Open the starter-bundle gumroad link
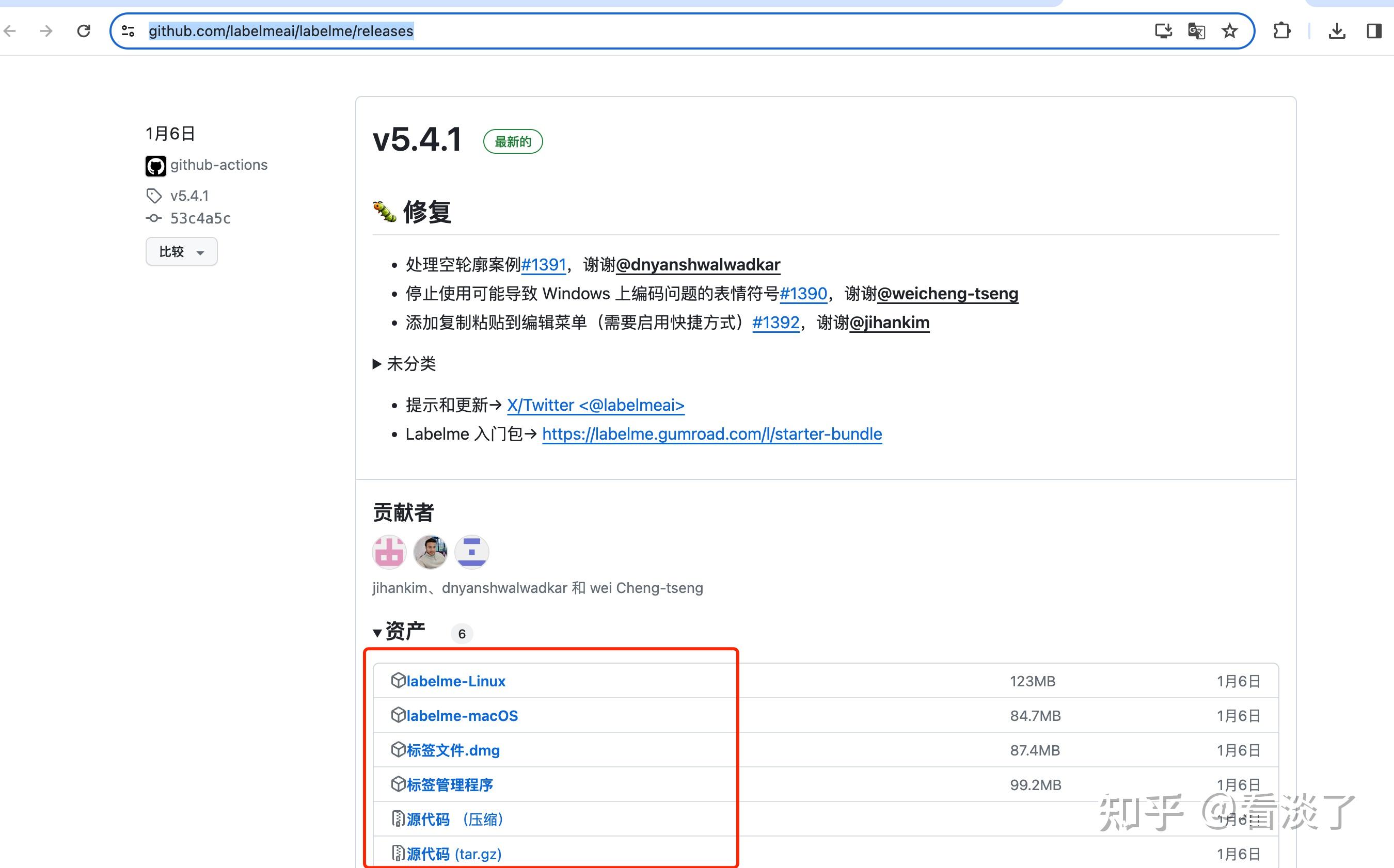 click(711, 434)
